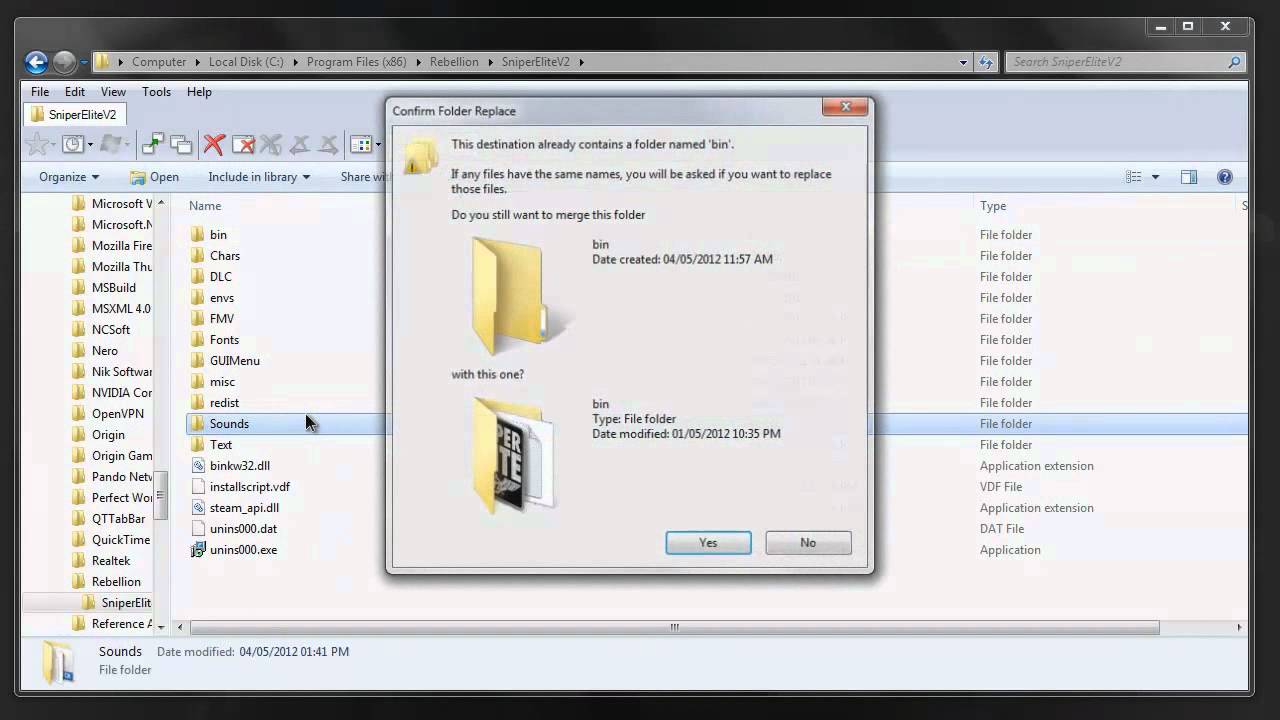Click the change view list icon
The height and width of the screenshot is (720, 1280).
pos(1134,177)
